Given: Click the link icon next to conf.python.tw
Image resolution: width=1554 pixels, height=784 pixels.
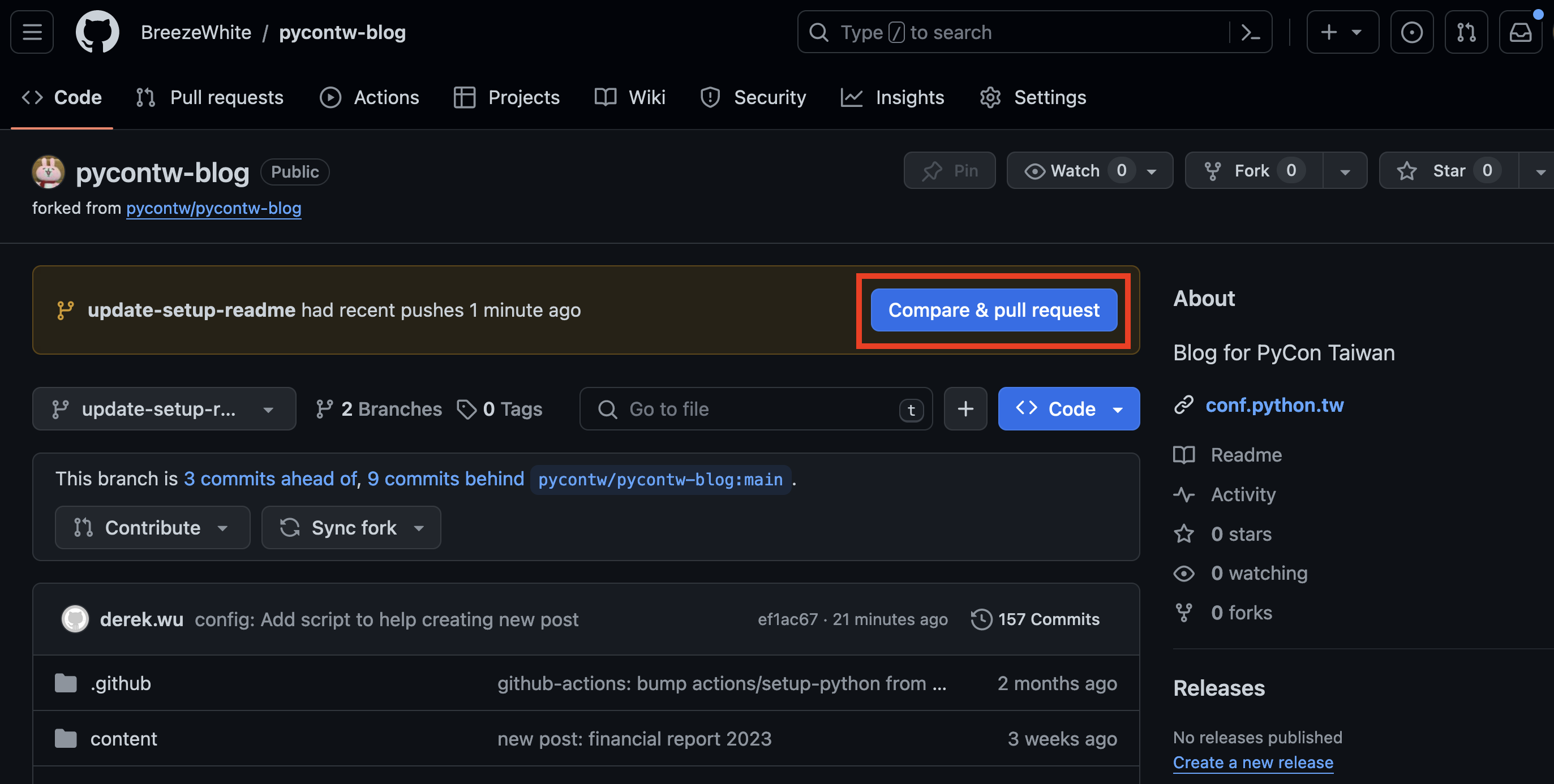Looking at the screenshot, I should 1183,404.
